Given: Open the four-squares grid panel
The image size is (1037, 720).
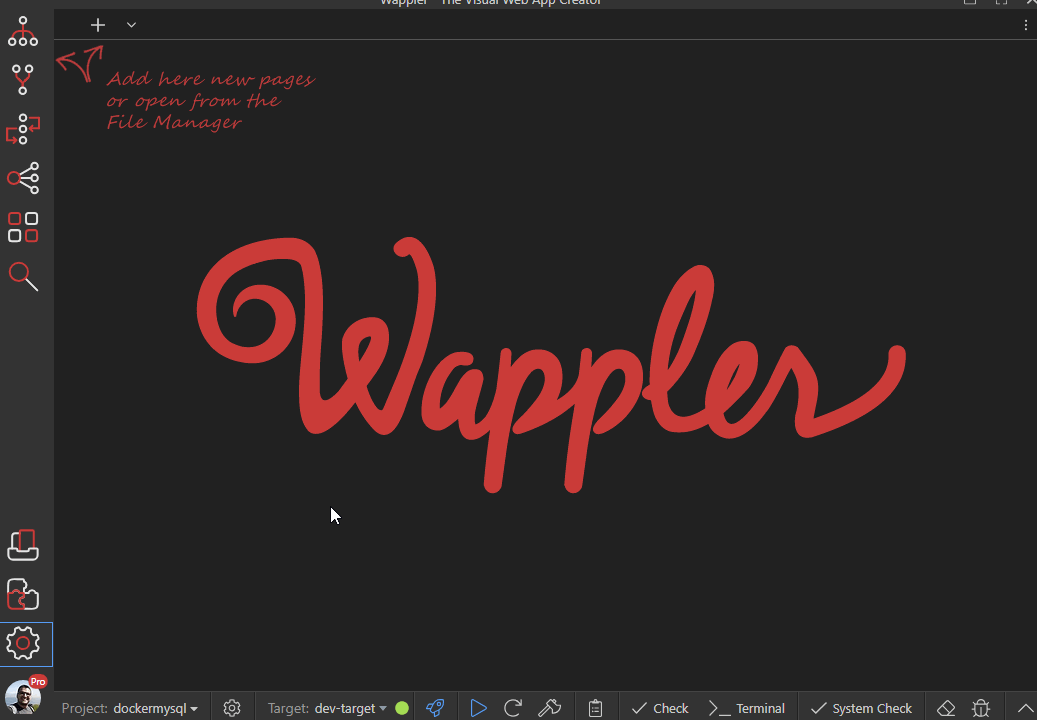Looking at the screenshot, I should (23, 227).
